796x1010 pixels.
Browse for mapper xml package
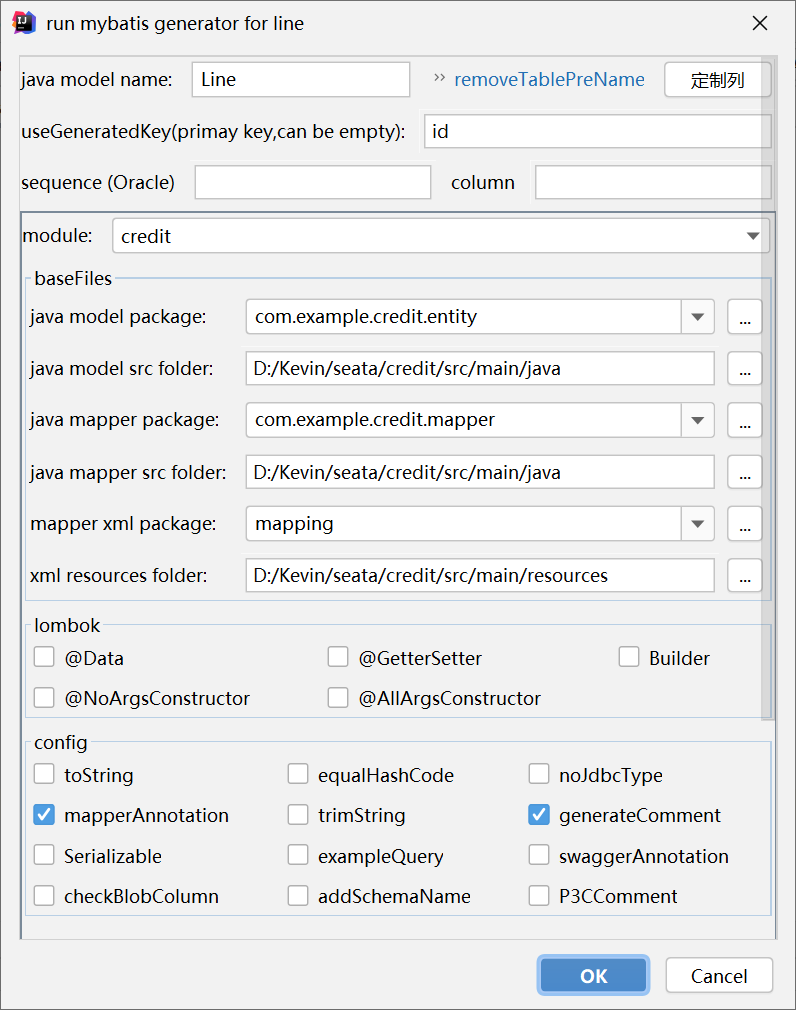(x=744, y=524)
